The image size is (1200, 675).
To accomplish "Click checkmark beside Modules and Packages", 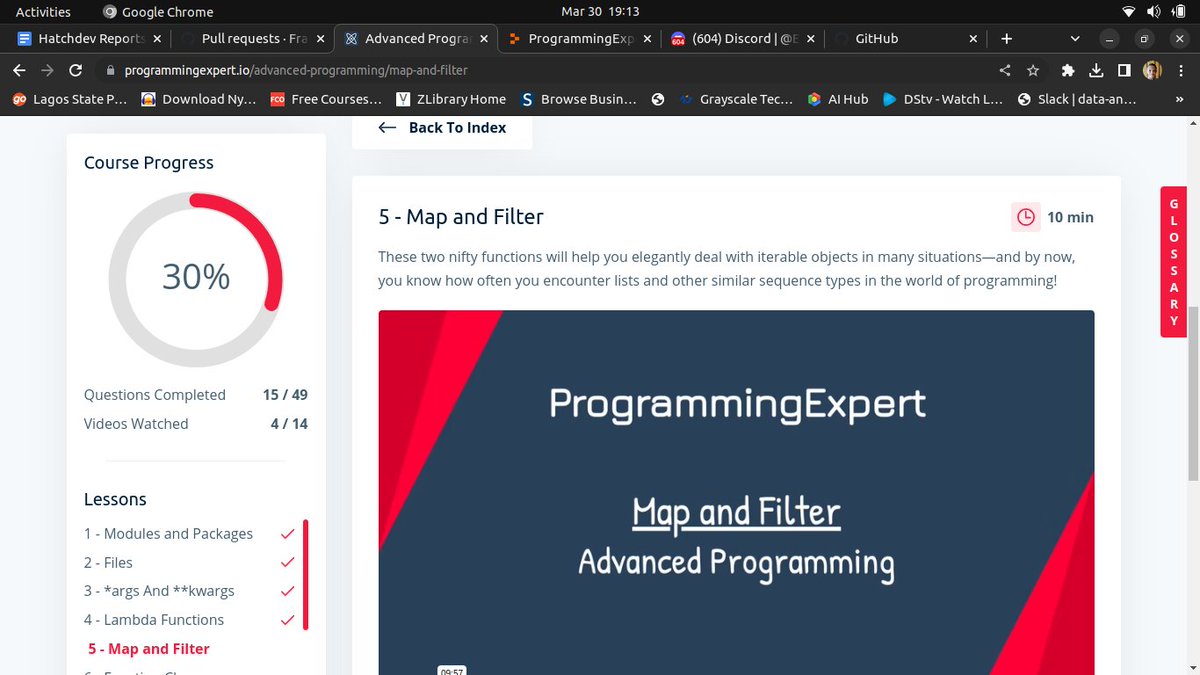I will 288,534.
